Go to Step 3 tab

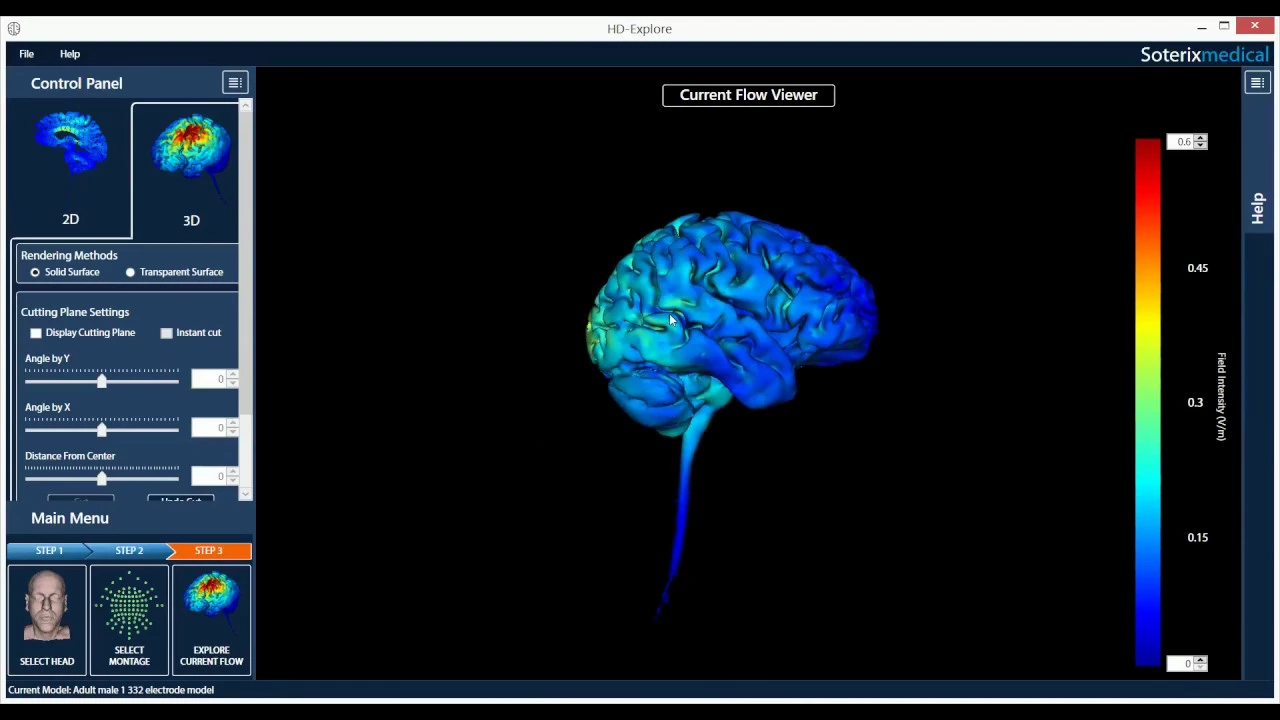(x=209, y=551)
